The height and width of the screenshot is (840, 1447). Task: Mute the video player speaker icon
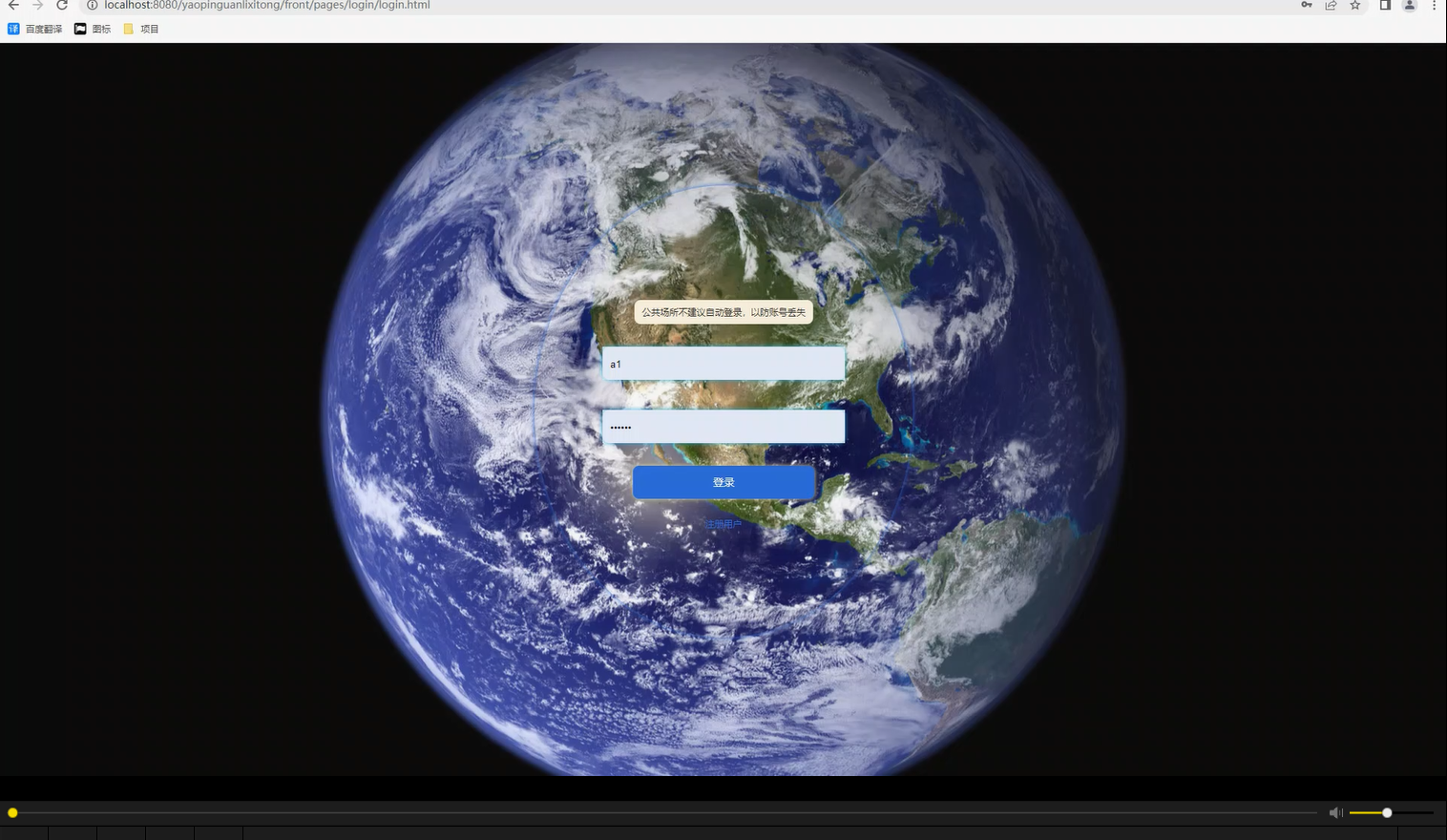click(x=1335, y=812)
